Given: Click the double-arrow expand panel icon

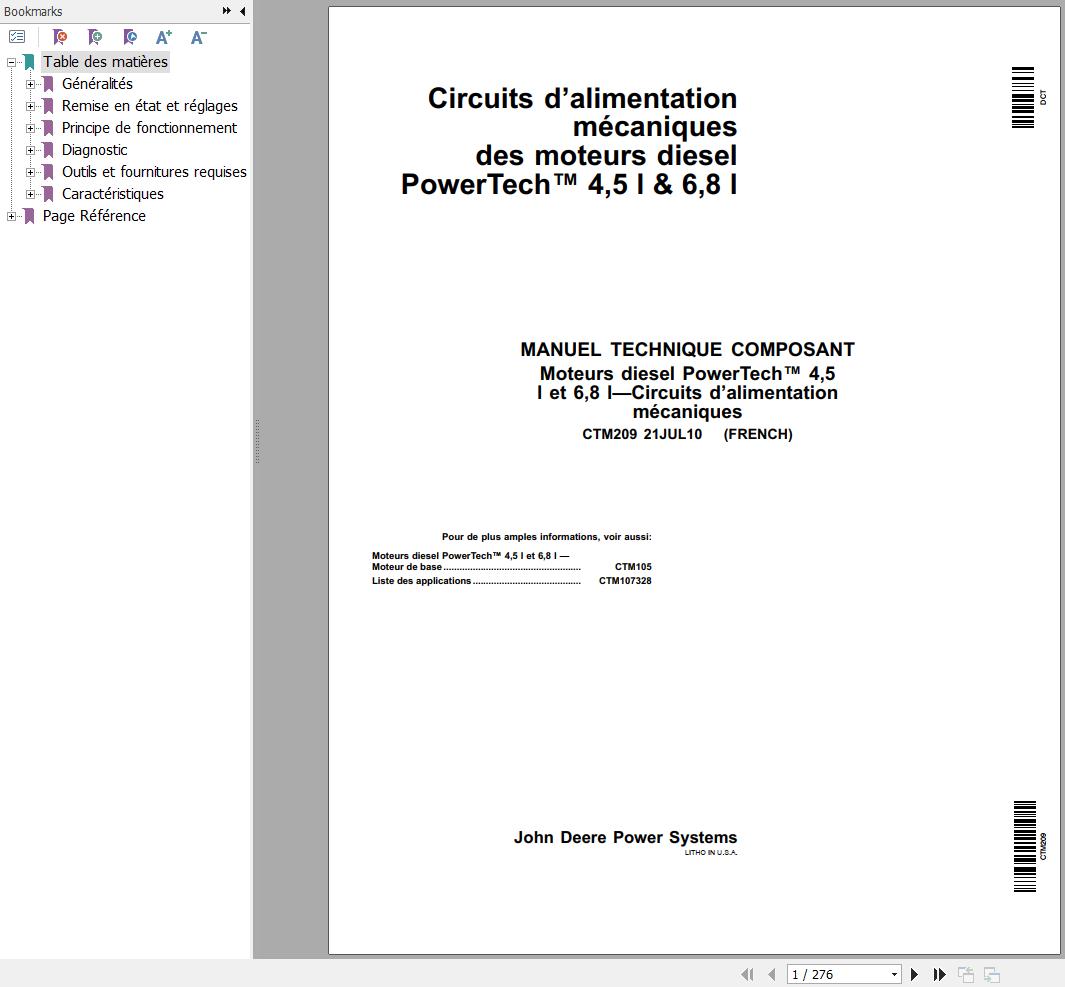Looking at the screenshot, I should pyautogui.click(x=227, y=11).
